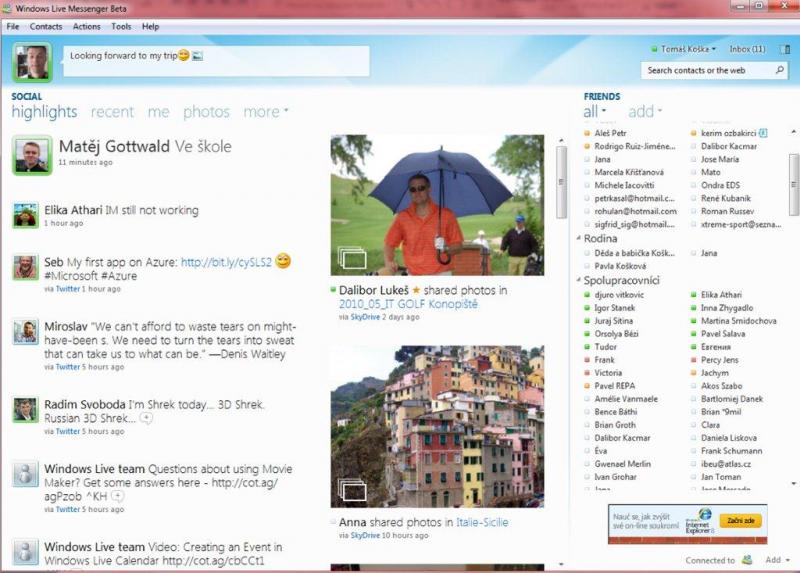800x573 pixels.
Task: Open the Help menu
Action: [x=151, y=27]
